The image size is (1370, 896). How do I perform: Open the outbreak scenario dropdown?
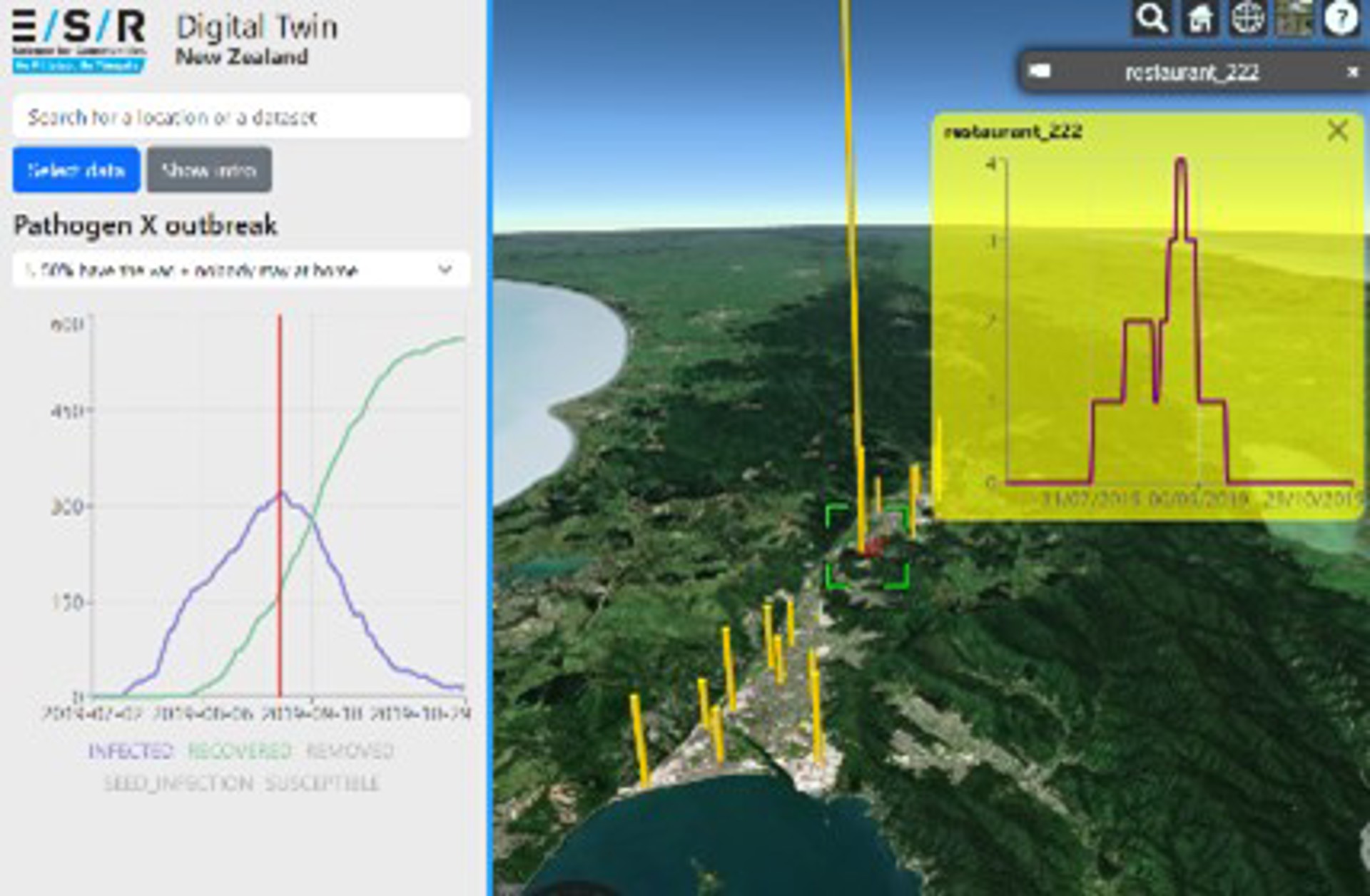[x=241, y=270]
